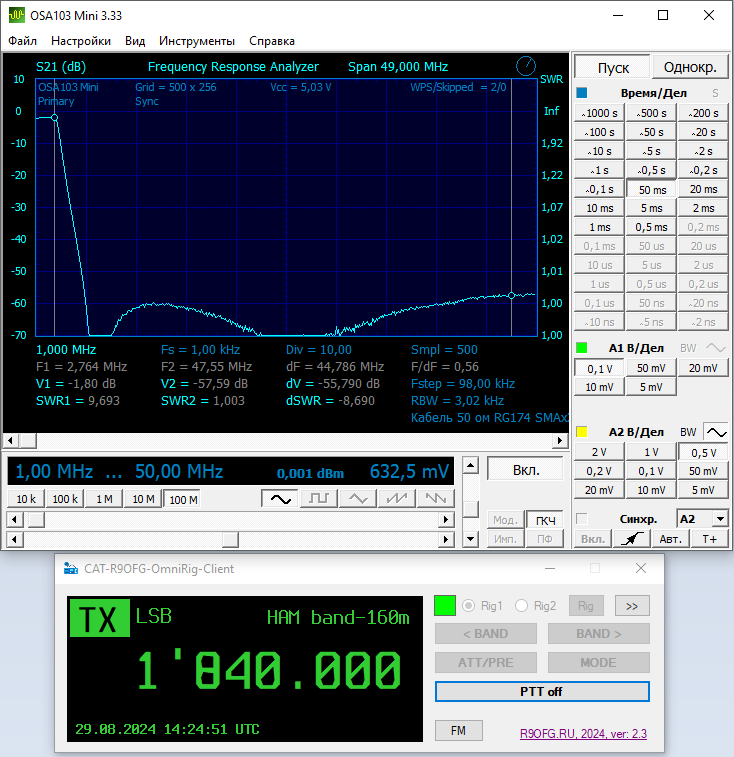Click the blue Time/Div color square
This screenshot has width=734, height=757.
pyautogui.click(x=581, y=92)
